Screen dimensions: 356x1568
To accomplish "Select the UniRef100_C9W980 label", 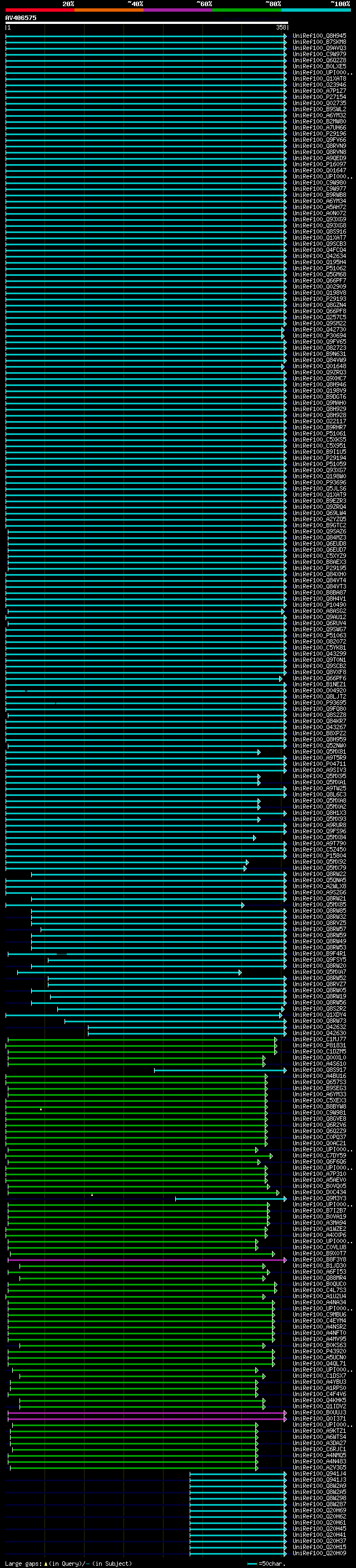I will pos(319,182).
